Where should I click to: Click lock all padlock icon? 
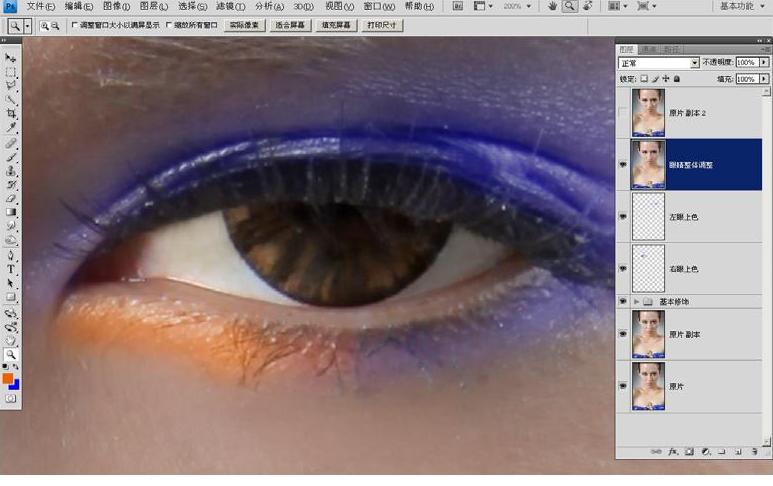pyautogui.click(x=677, y=78)
